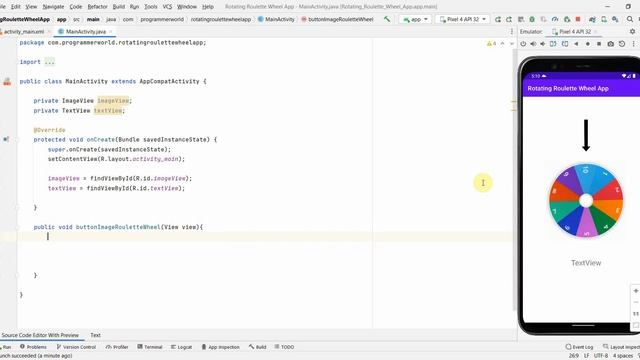Click buttonImageRouletteWheel in the breadcrumb
This screenshot has height=360, width=640.
(337, 19)
